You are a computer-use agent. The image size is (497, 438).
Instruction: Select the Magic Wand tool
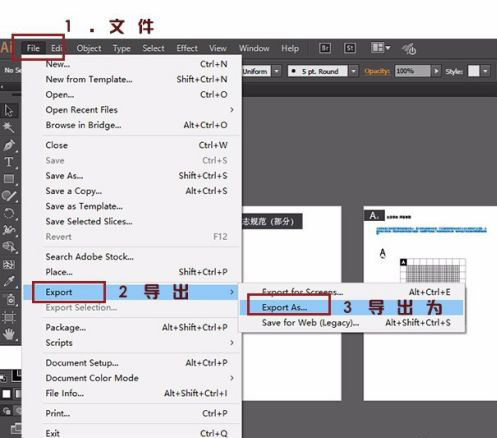tap(8, 127)
